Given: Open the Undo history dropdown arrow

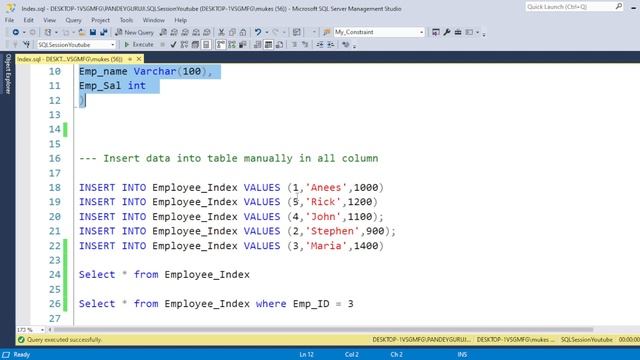Looking at the screenshot, I should coord(267,32).
